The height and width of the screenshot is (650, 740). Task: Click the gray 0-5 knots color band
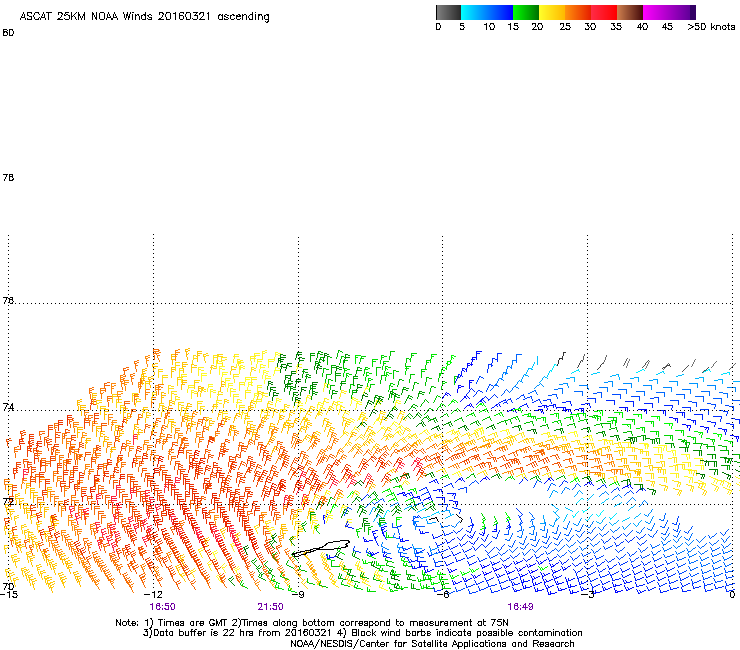(448, 12)
